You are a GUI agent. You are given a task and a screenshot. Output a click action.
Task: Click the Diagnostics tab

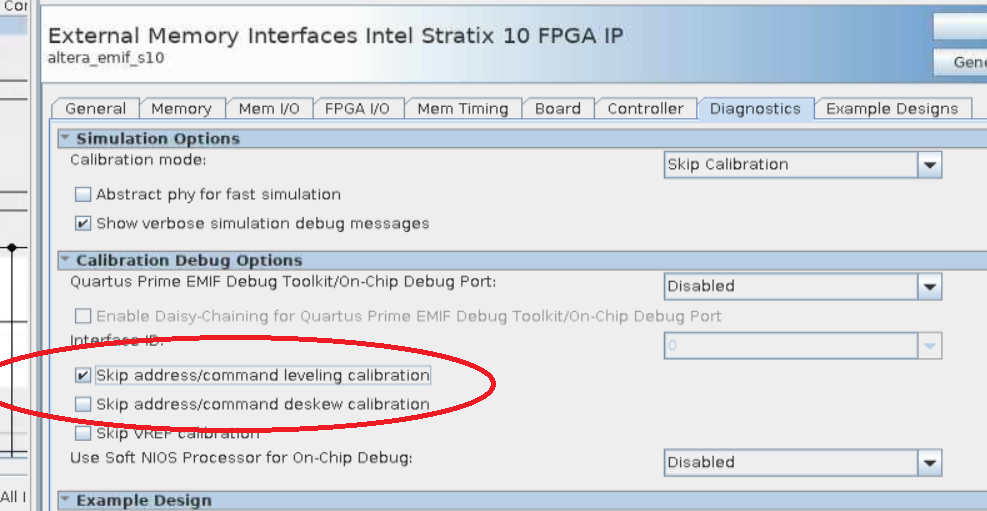pos(755,109)
